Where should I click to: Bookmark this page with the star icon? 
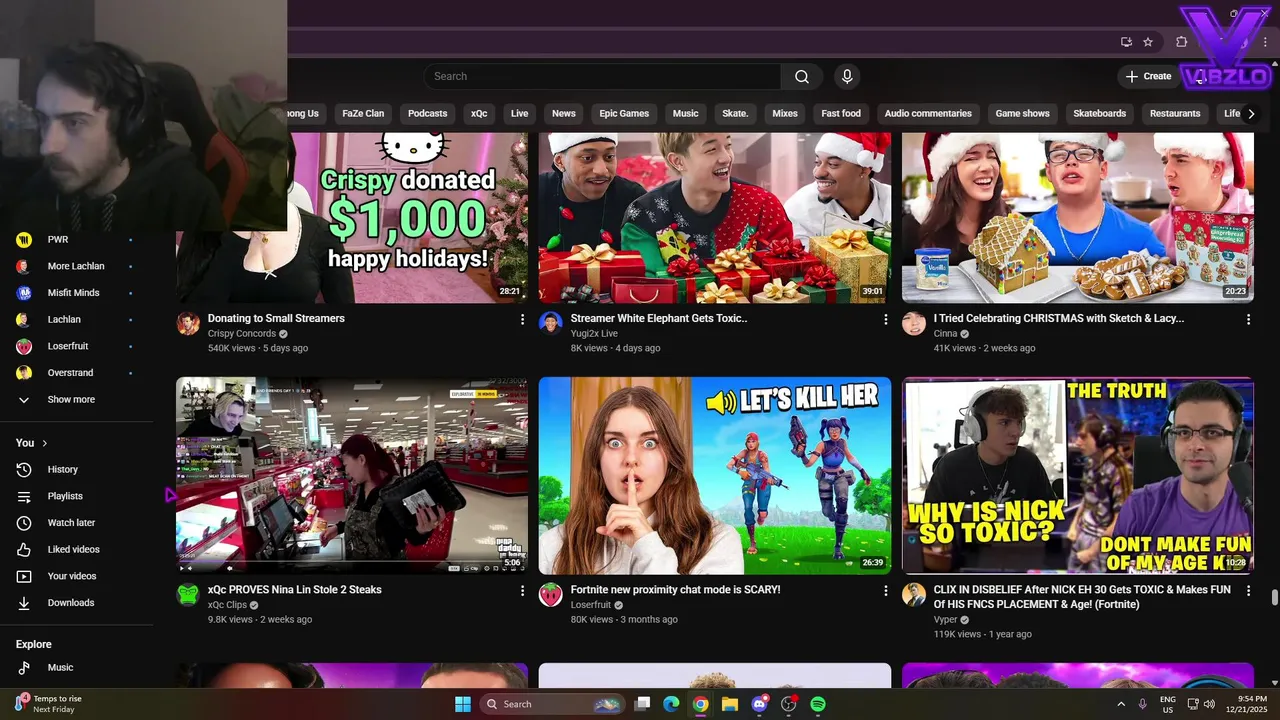pos(1148,42)
